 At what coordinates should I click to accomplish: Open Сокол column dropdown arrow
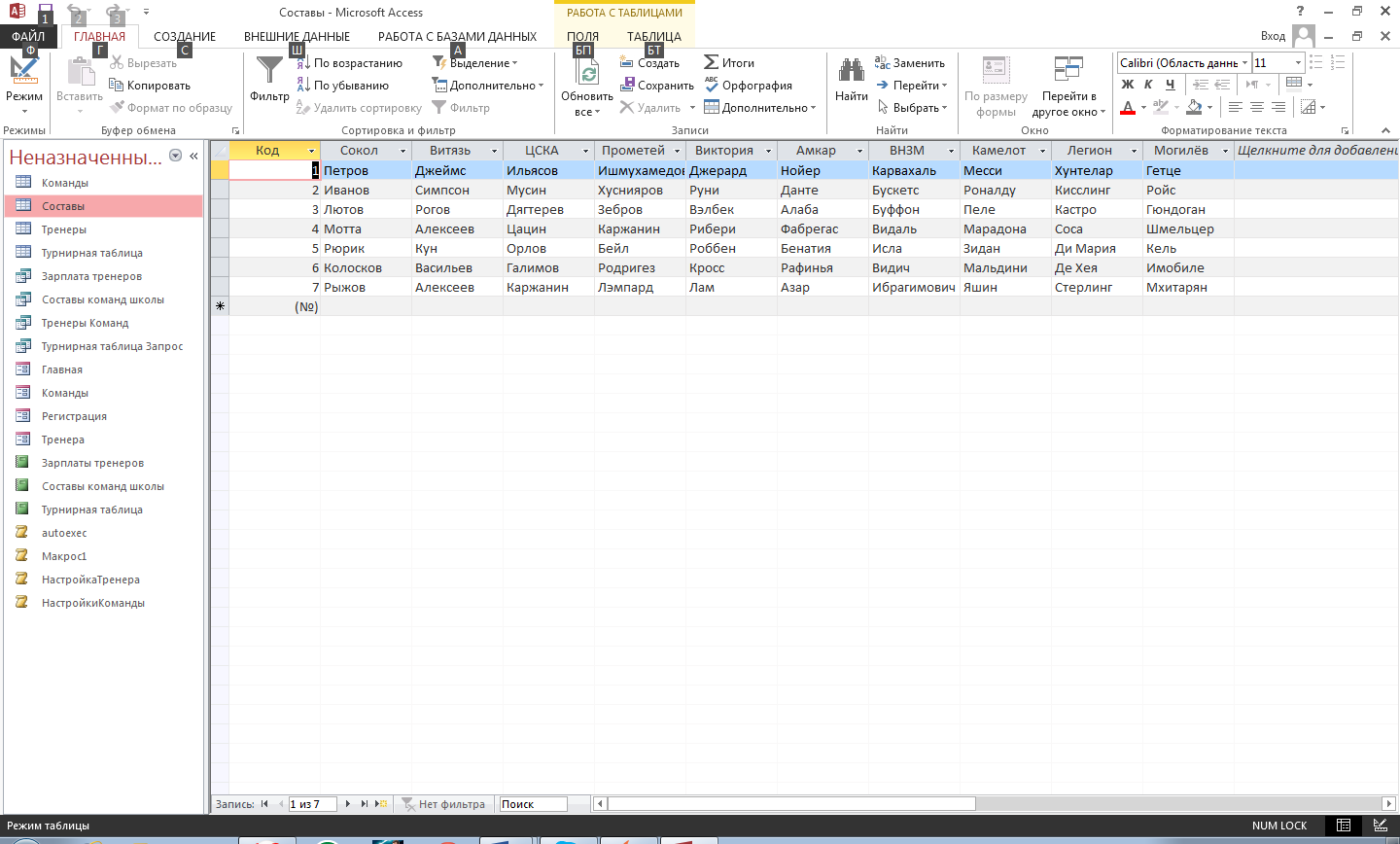coord(402,151)
